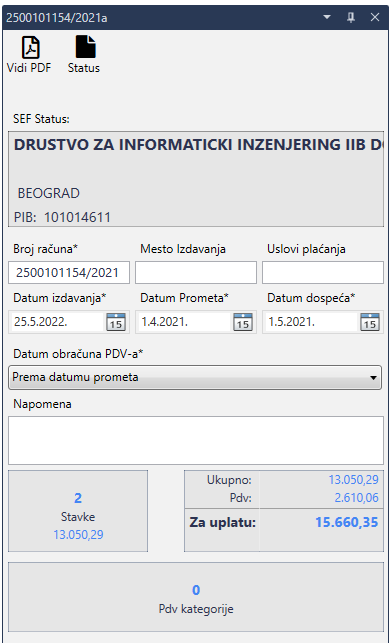Screen dimensions: 391x643
Task: Click the PIB: 101014611 text
Action: tap(62, 217)
